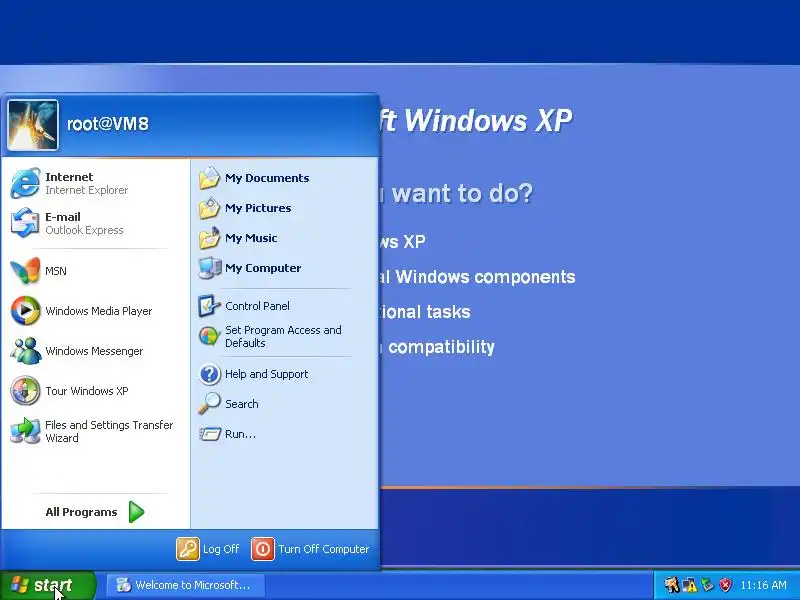
Task: Click the 'tional tasks' link in Welcome window
Action: point(426,312)
